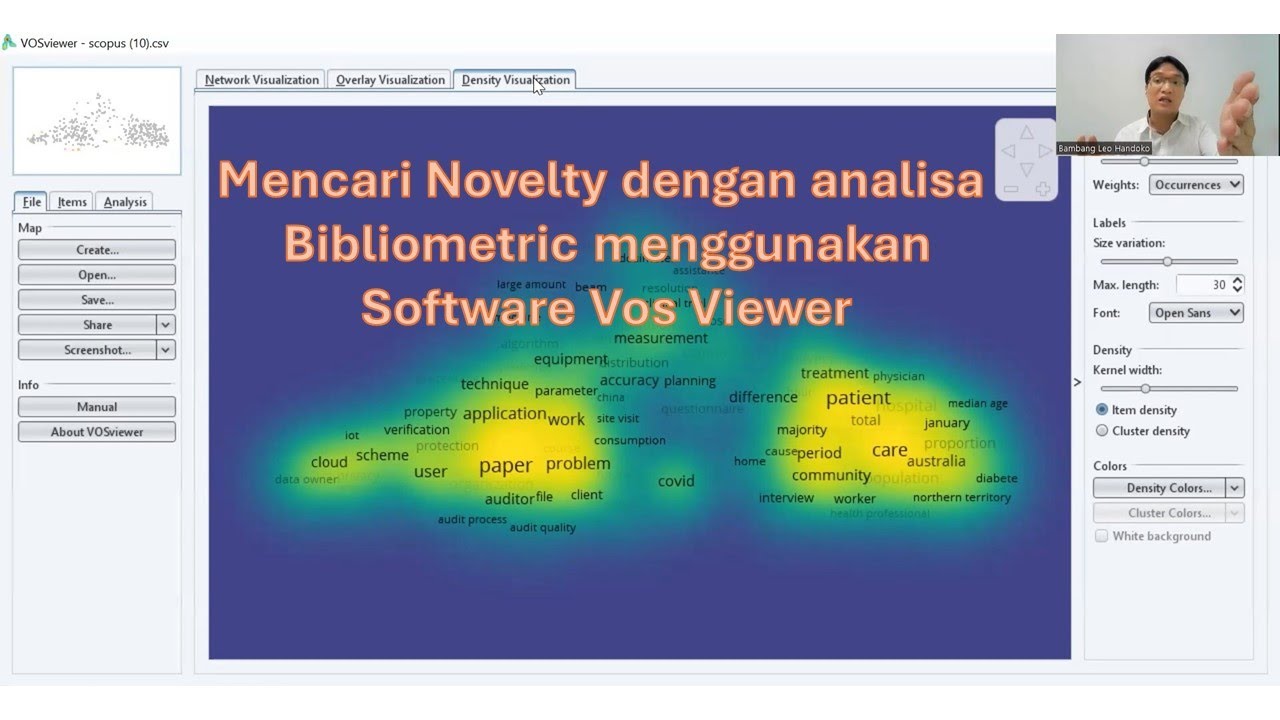Expand the Density Colors dropdown arrow
Screen dimensions: 1280x720
pos(1235,488)
